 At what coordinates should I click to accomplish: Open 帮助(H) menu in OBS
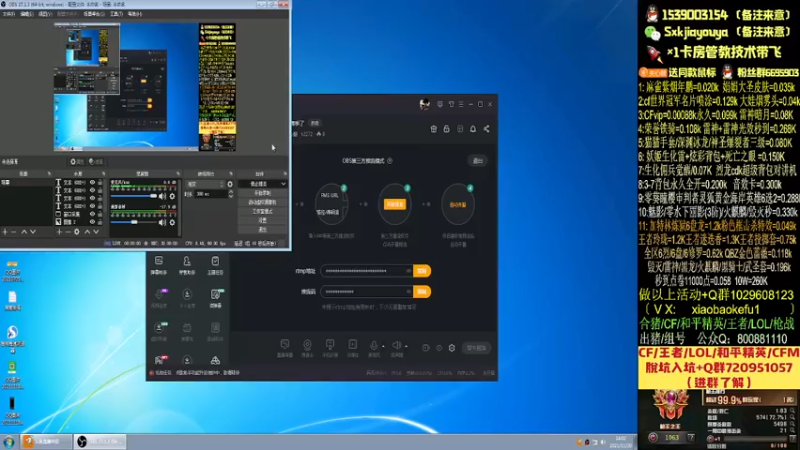click(x=135, y=14)
